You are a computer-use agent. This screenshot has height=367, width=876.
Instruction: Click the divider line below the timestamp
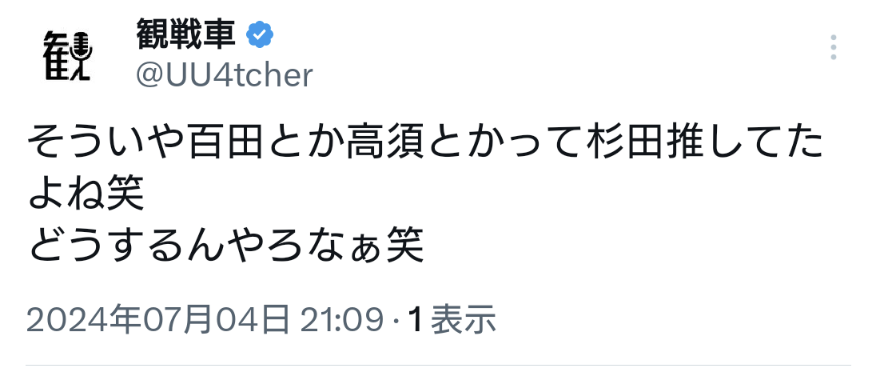[438, 365]
